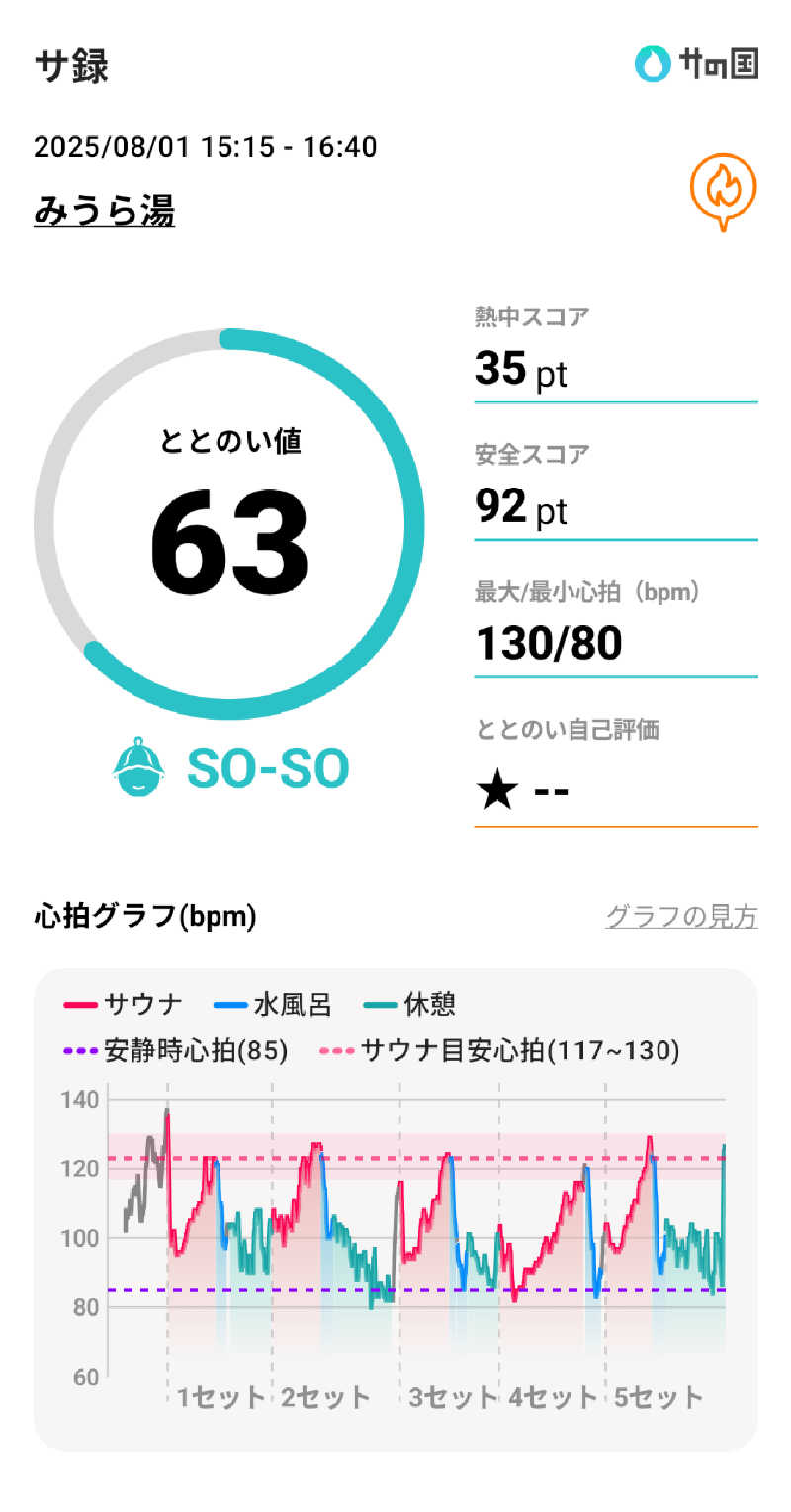Open the みうら湯 facility link
Screen dimensions: 791x1512
click(x=104, y=211)
